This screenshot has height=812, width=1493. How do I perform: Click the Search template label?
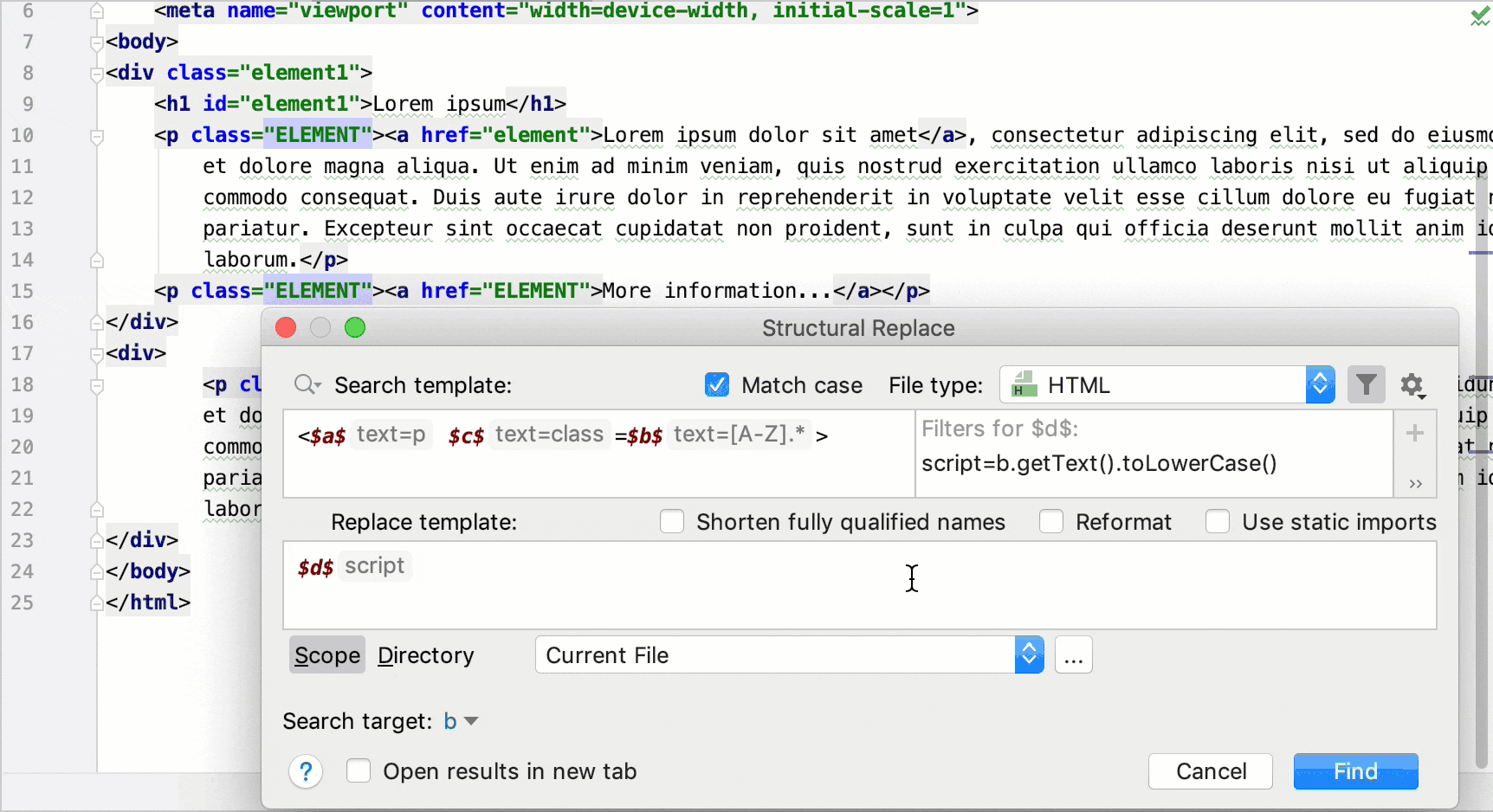[x=423, y=385]
